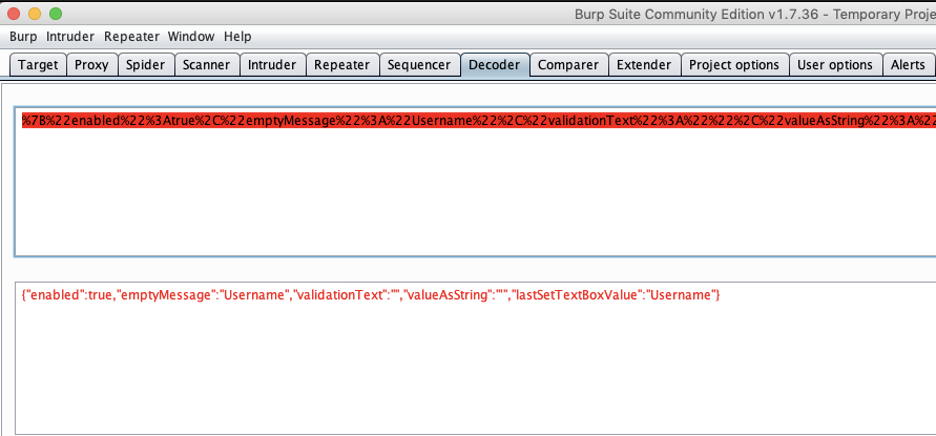Select the Intruder tool tab
The height and width of the screenshot is (436, 936).
272,65
